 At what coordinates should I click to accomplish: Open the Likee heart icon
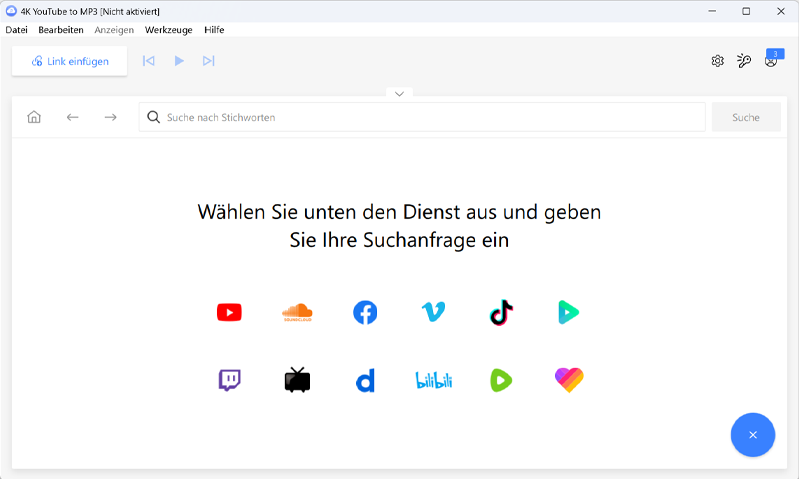pyautogui.click(x=569, y=380)
